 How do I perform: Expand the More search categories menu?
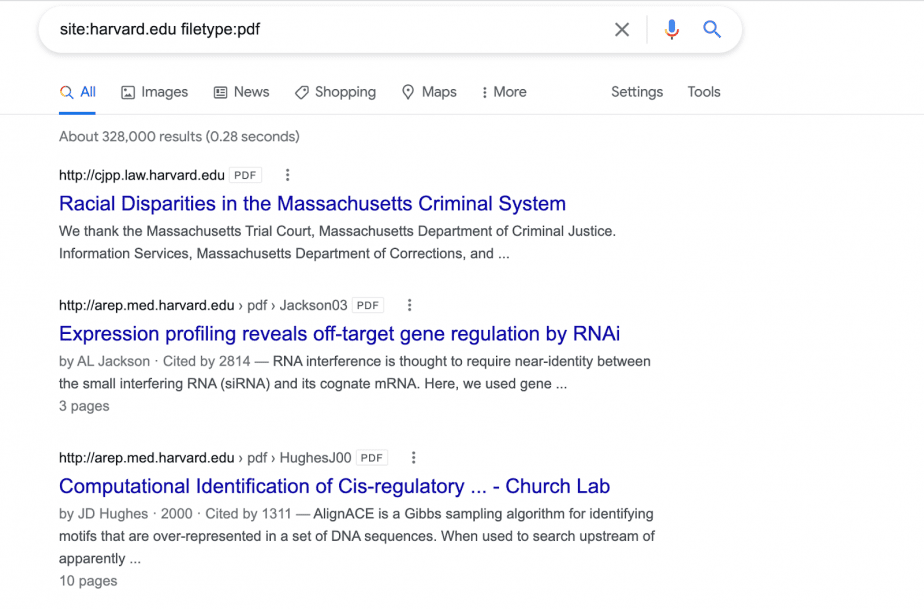pos(504,92)
